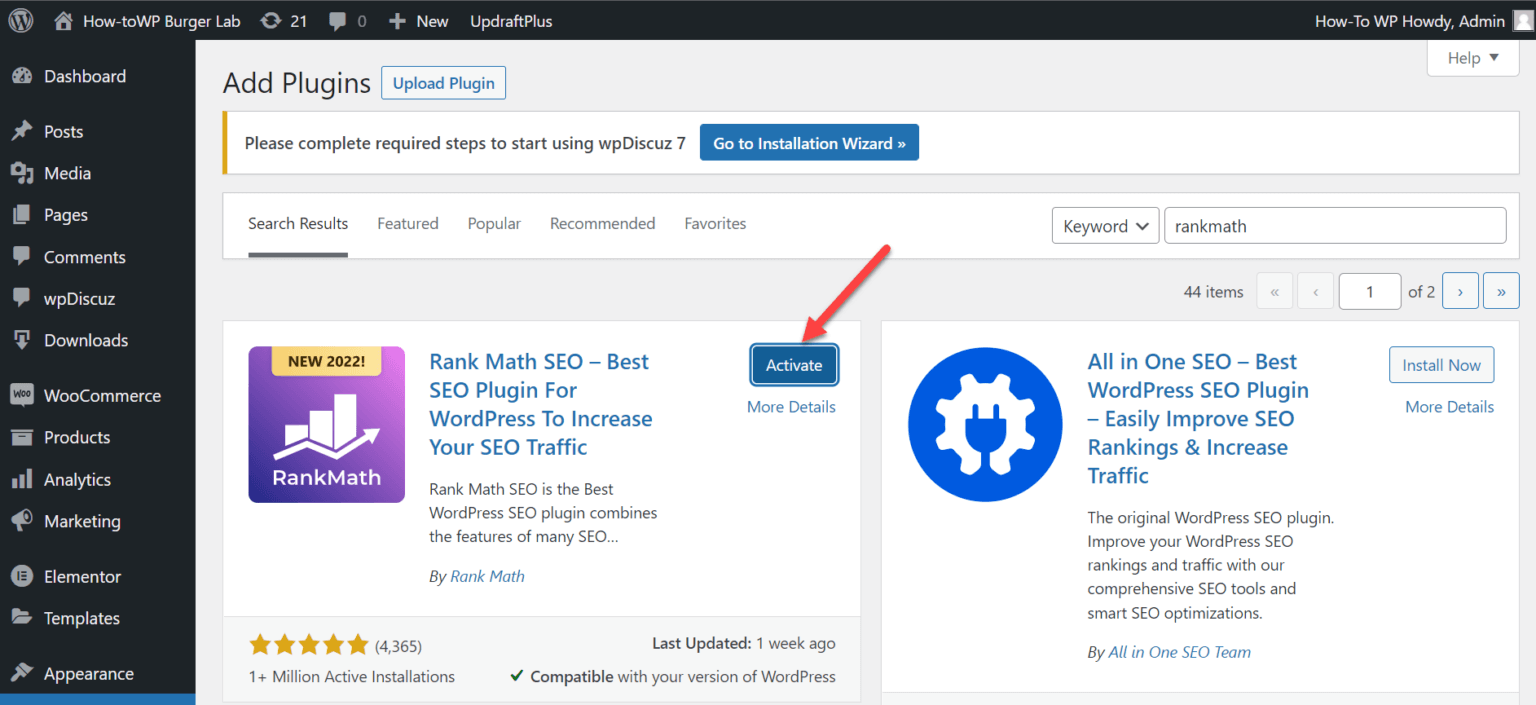Switch to the Popular tab
Image resolution: width=1536 pixels, height=705 pixels.
click(494, 224)
